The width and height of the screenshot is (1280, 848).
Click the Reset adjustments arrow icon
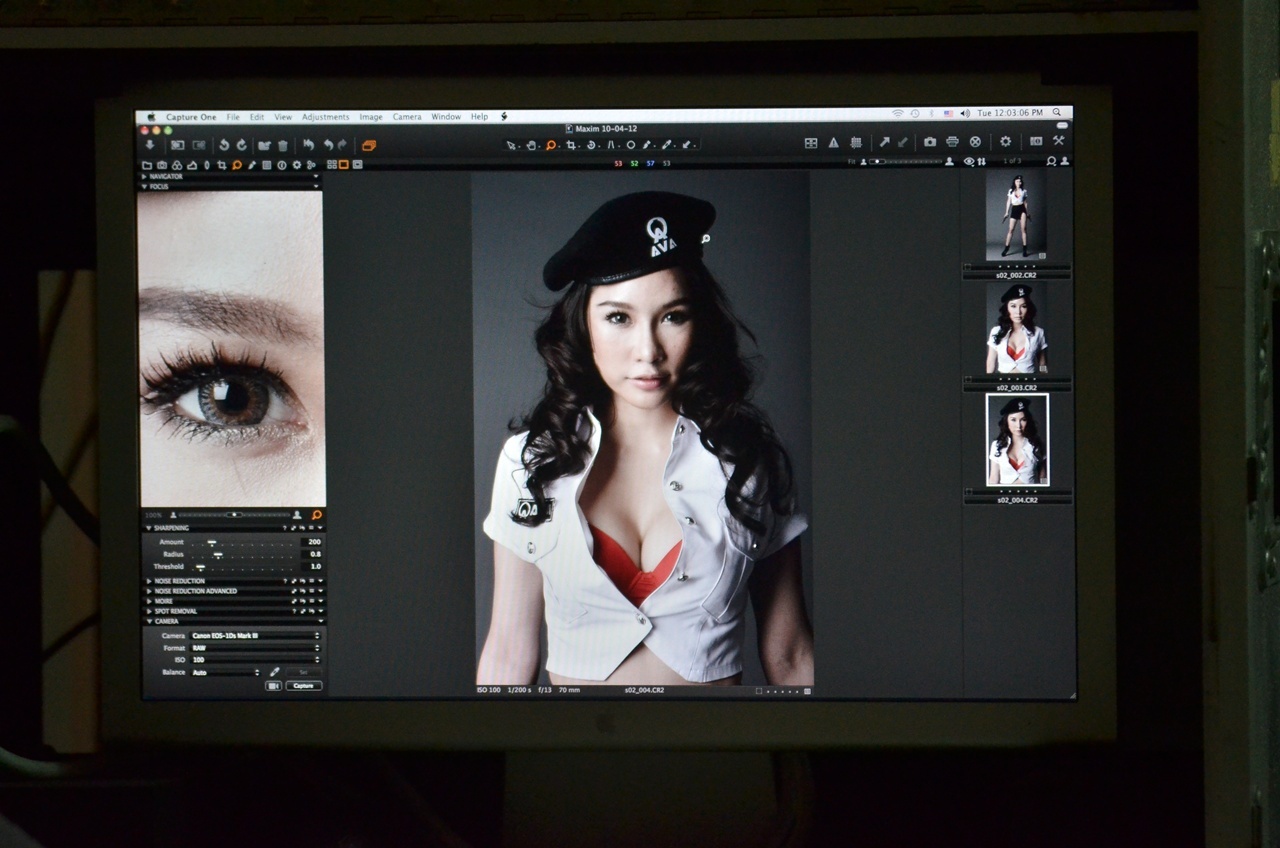pos(308,145)
